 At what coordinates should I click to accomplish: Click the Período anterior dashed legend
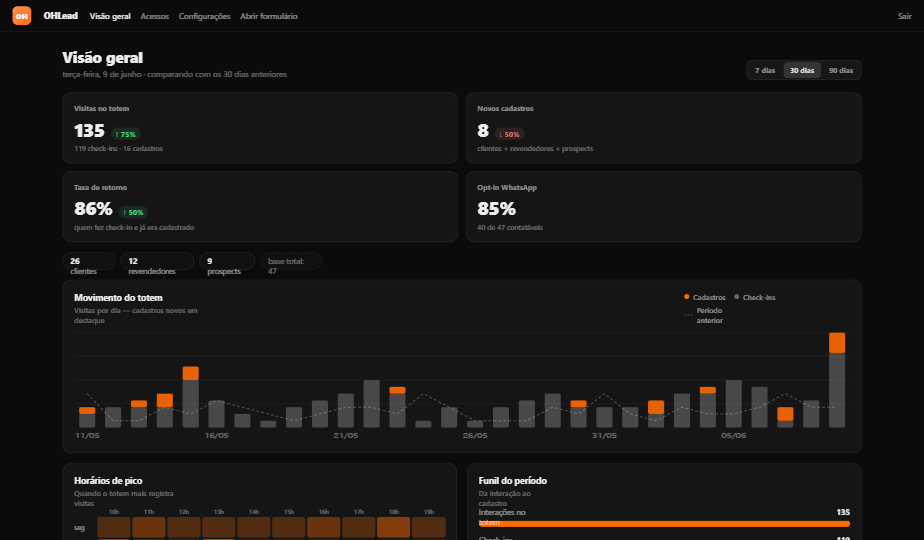704,315
